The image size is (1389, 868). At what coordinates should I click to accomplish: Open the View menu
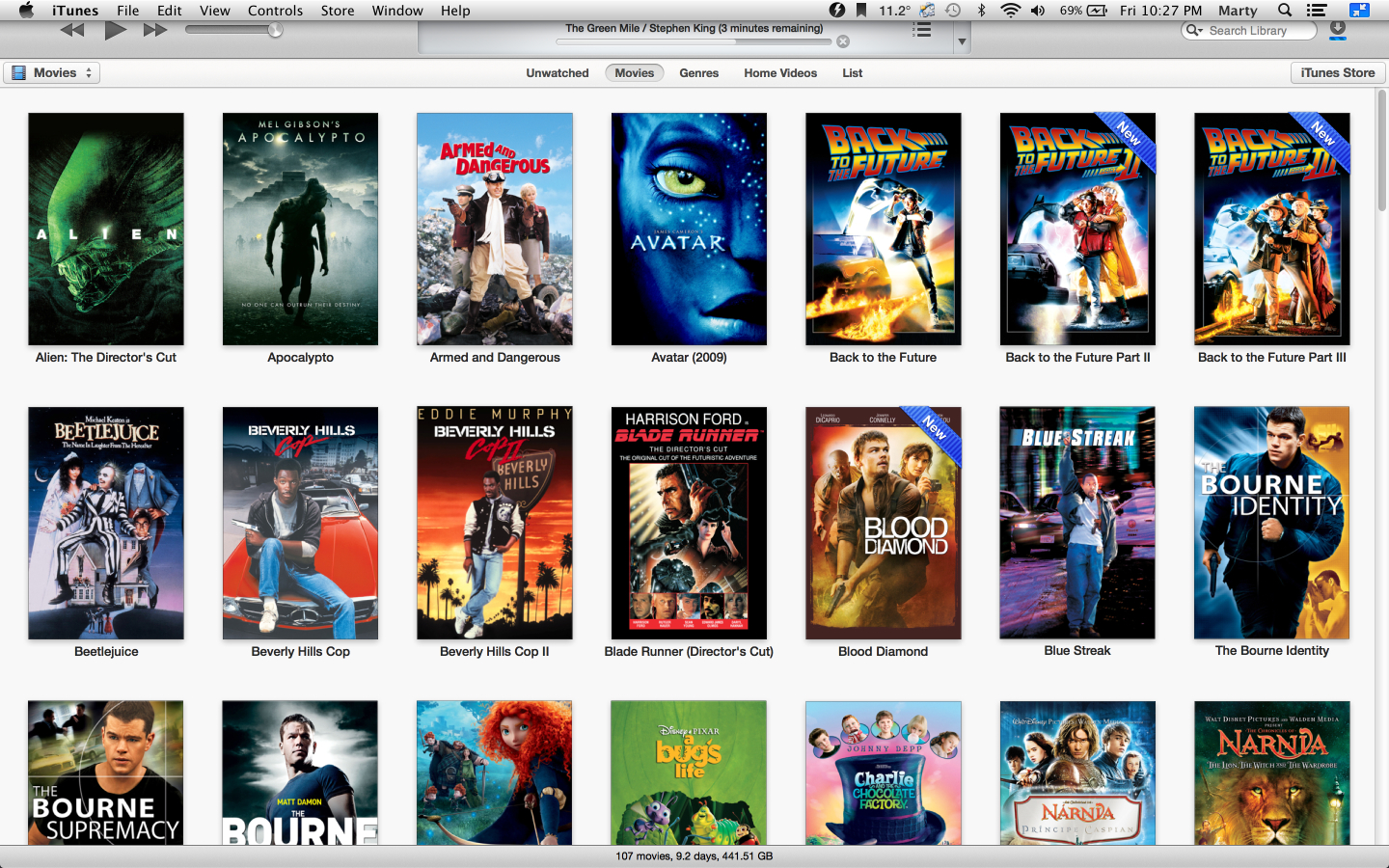pyautogui.click(x=214, y=11)
